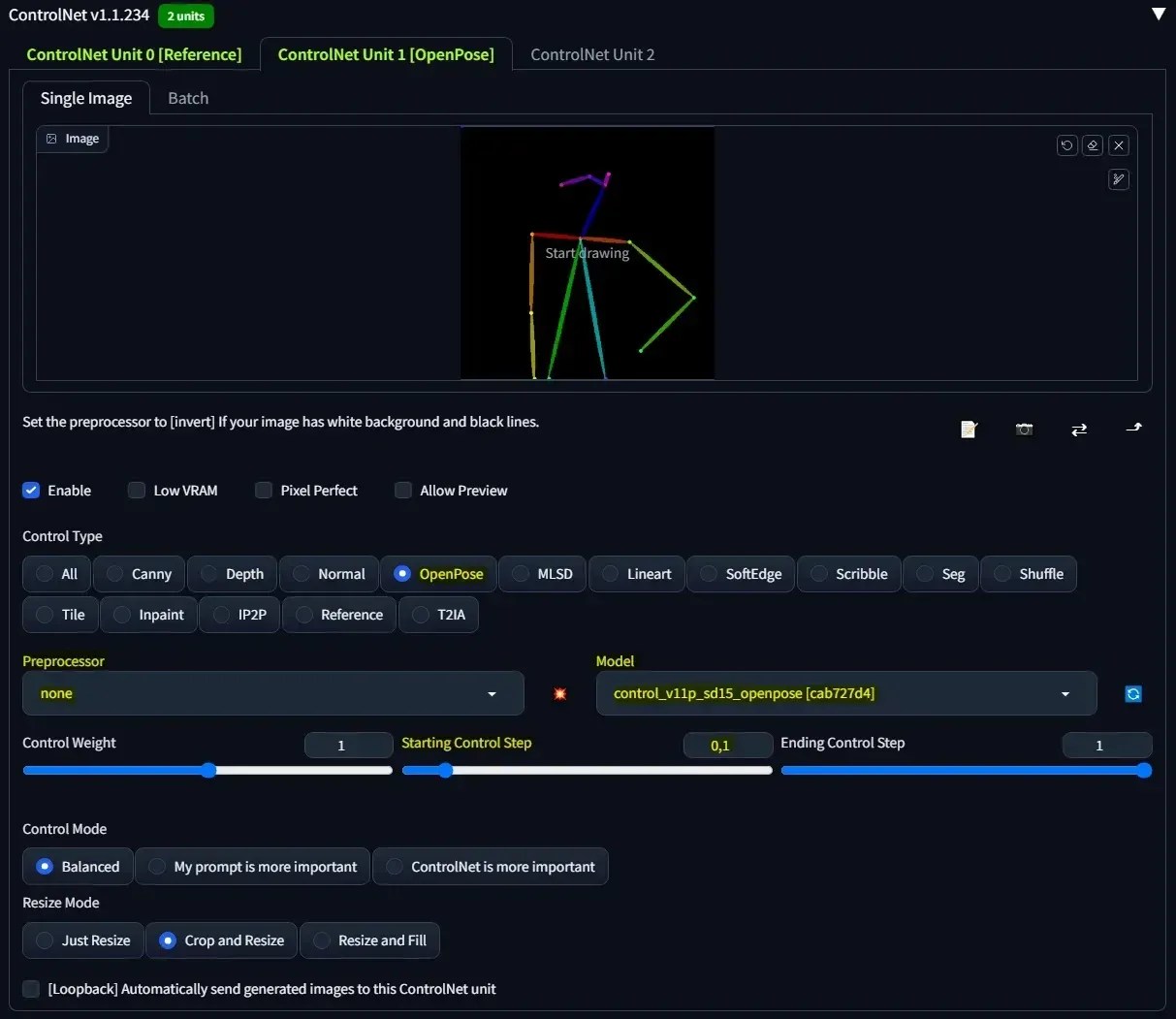Select the Lineart control type
Viewport: 1176px width, 1019px height.
point(636,574)
